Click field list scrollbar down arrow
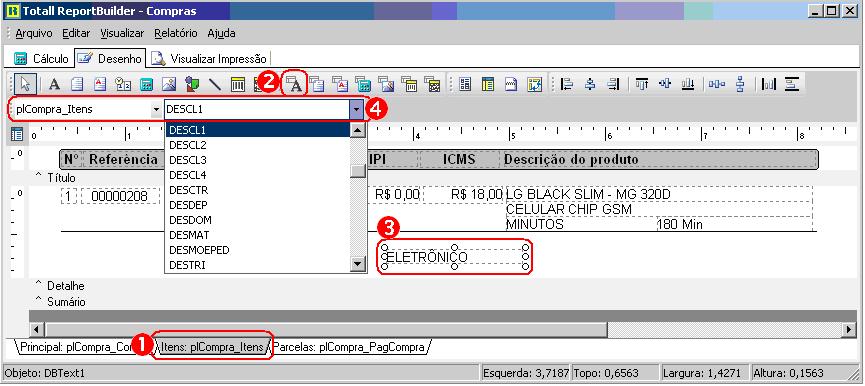The height and width of the screenshot is (386, 865). click(358, 264)
